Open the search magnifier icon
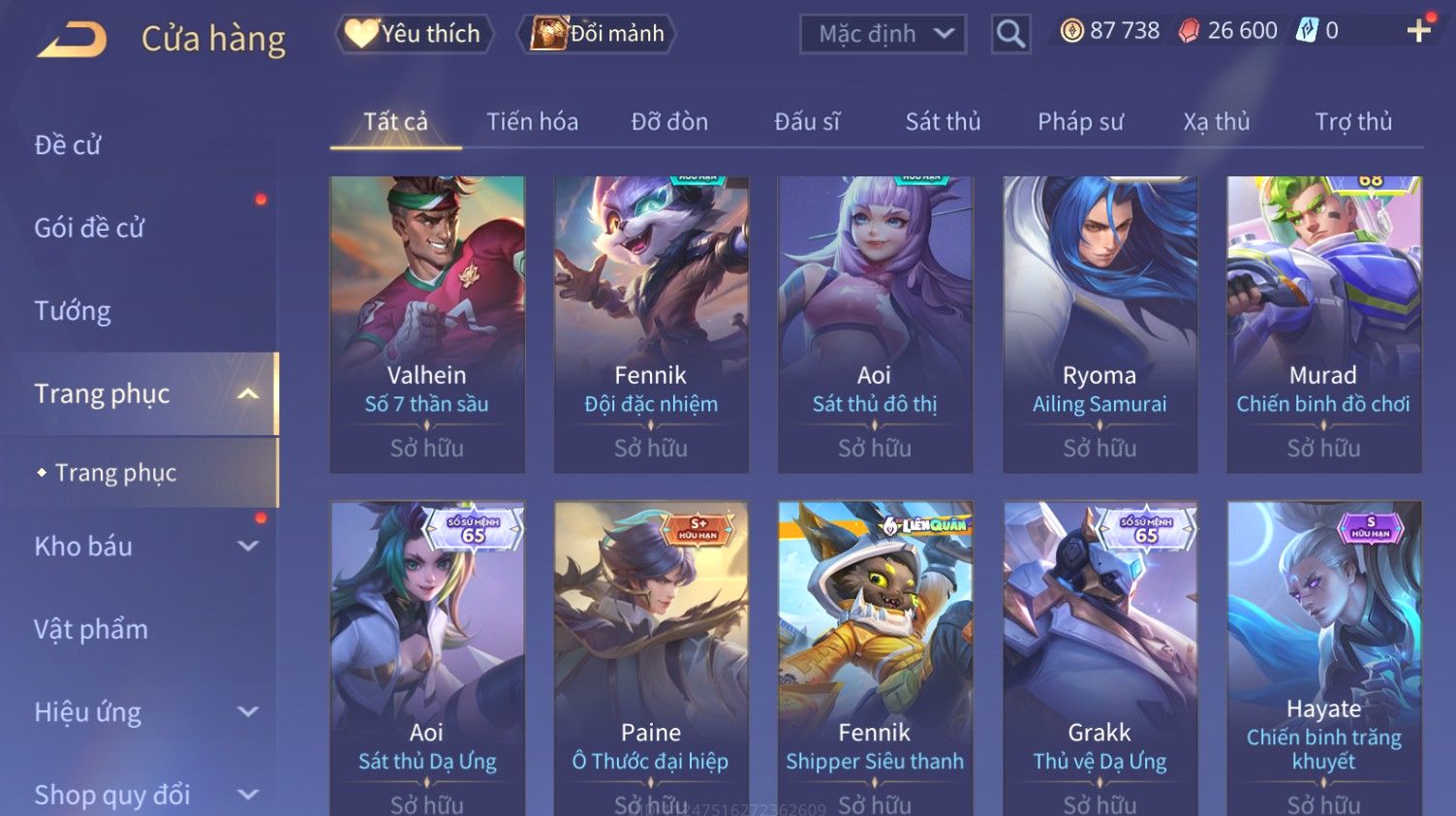 [1010, 34]
